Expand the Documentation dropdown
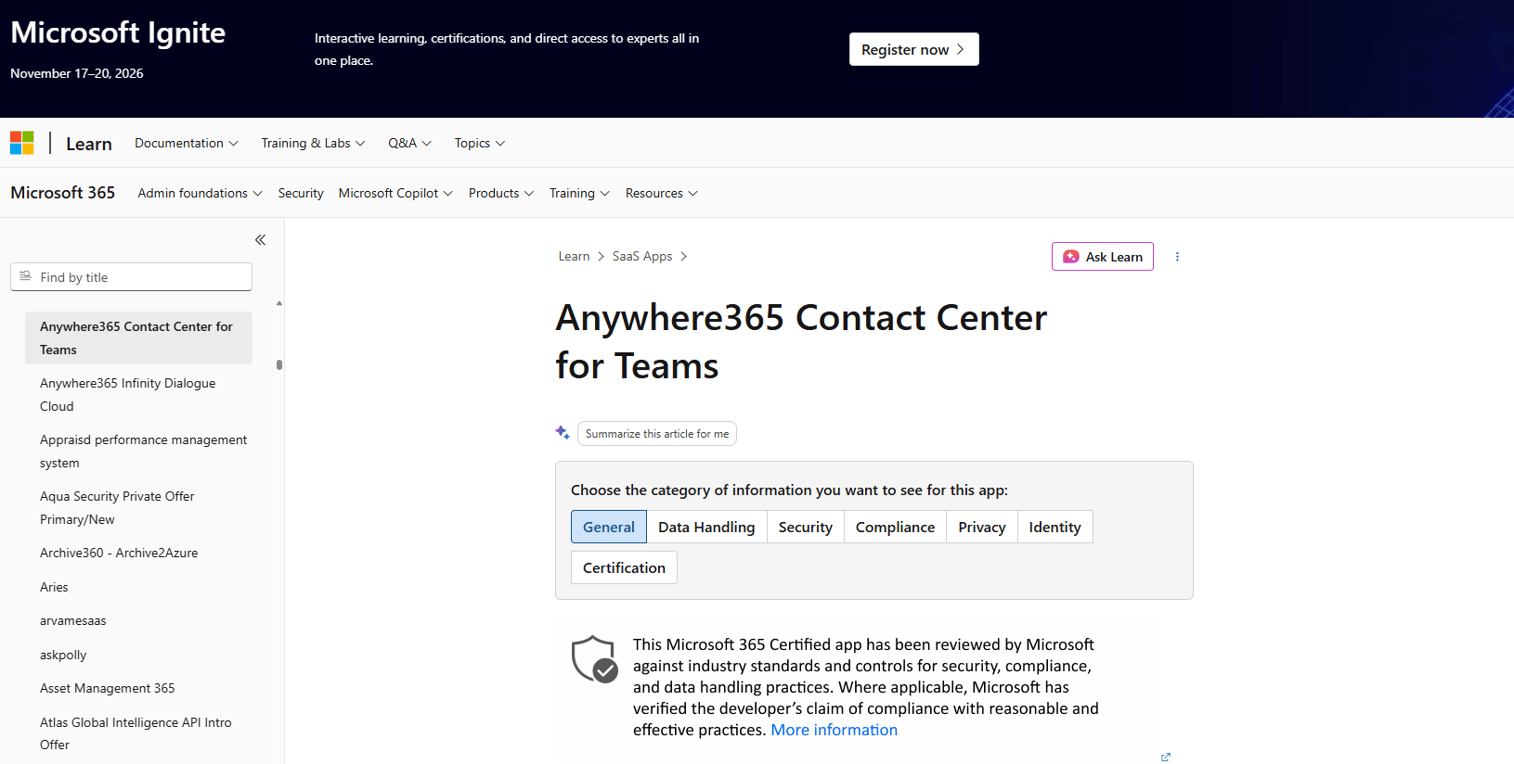Screen dimensions: 1514x764 click(x=187, y=143)
